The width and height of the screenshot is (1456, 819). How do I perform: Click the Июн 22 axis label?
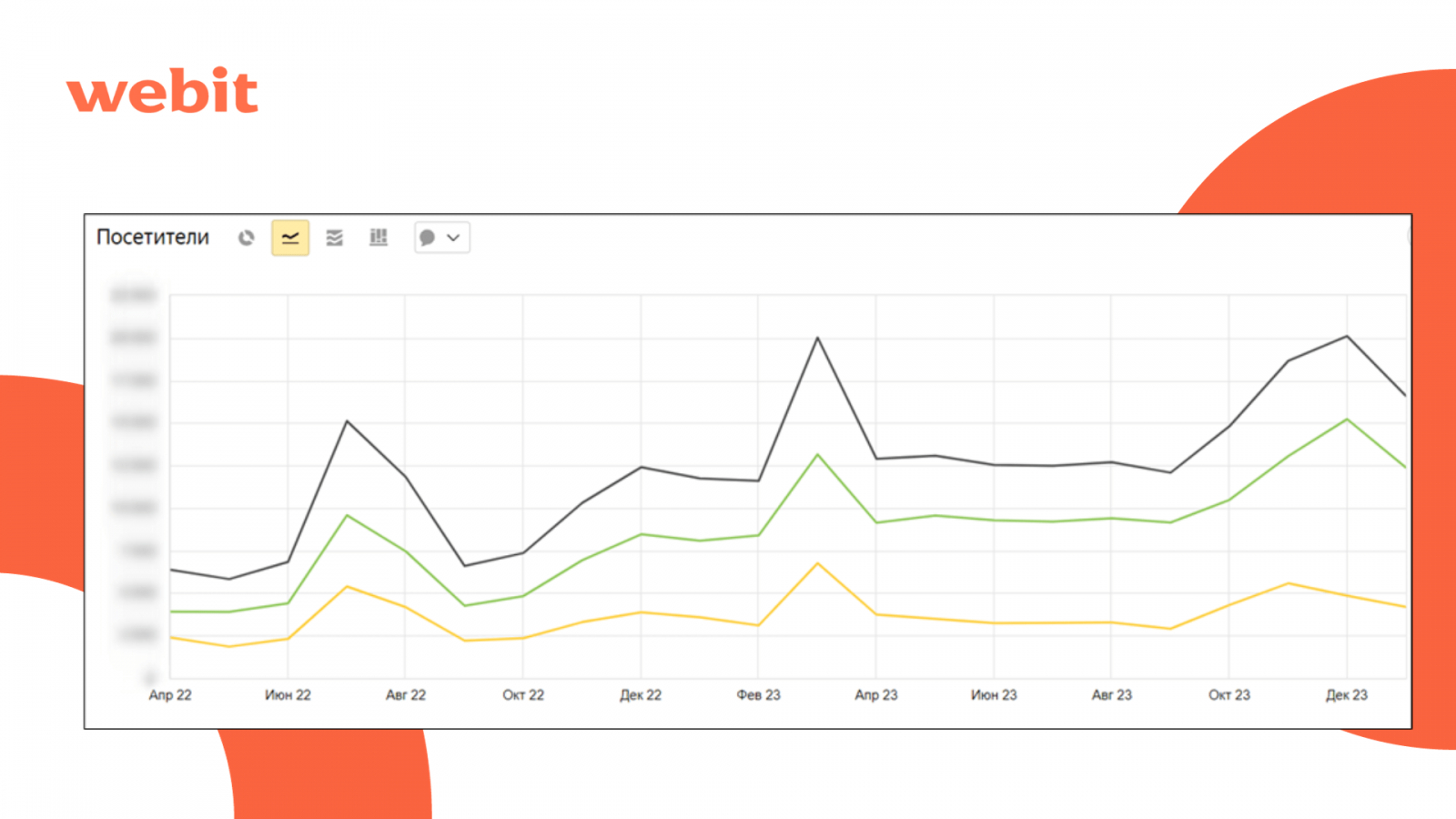click(288, 695)
